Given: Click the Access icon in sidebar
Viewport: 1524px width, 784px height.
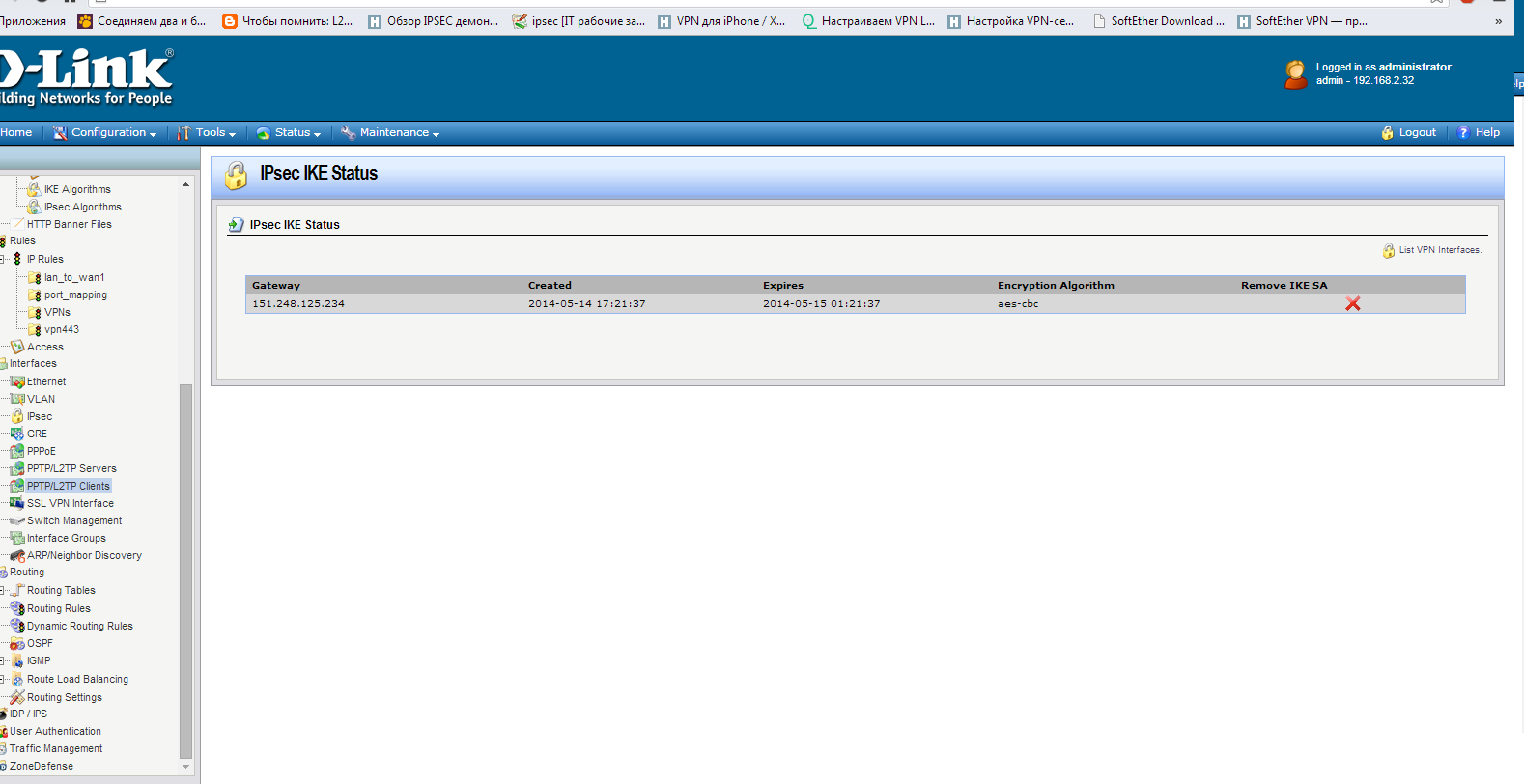Looking at the screenshot, I should coord(17,347).
